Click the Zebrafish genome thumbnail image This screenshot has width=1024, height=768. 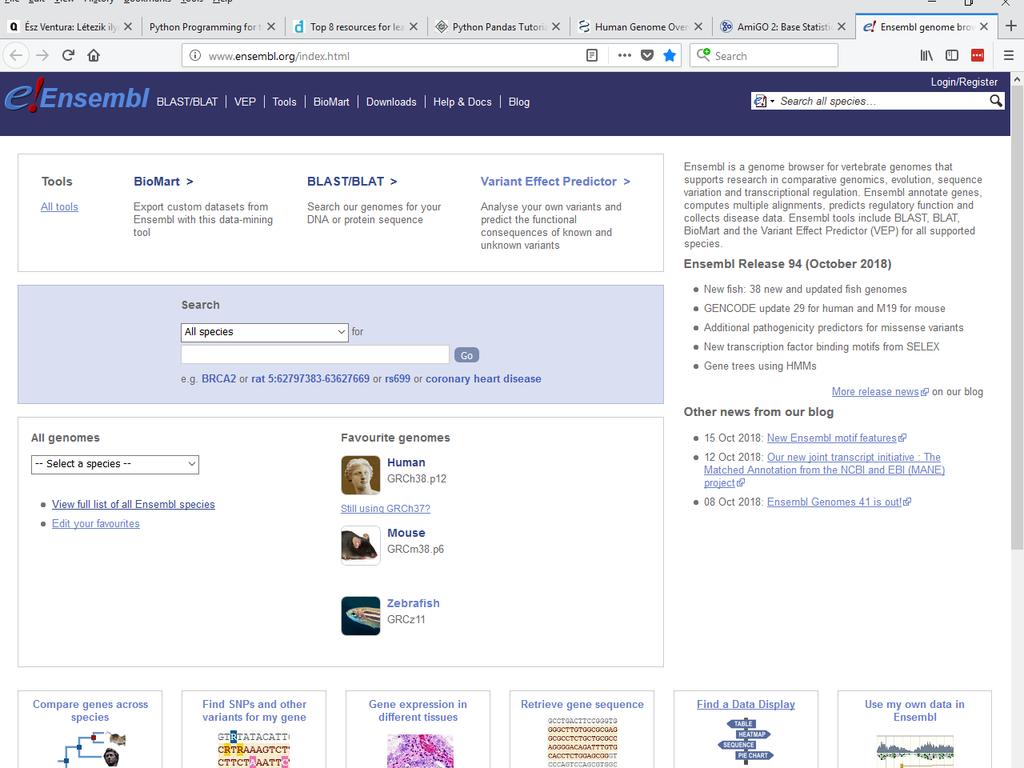360,615
